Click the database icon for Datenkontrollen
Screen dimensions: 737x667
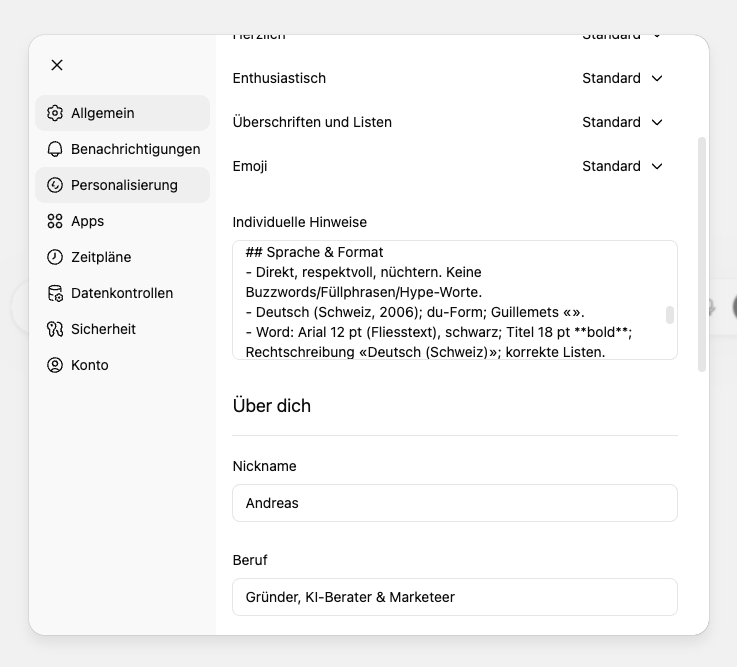coord(55,293)
